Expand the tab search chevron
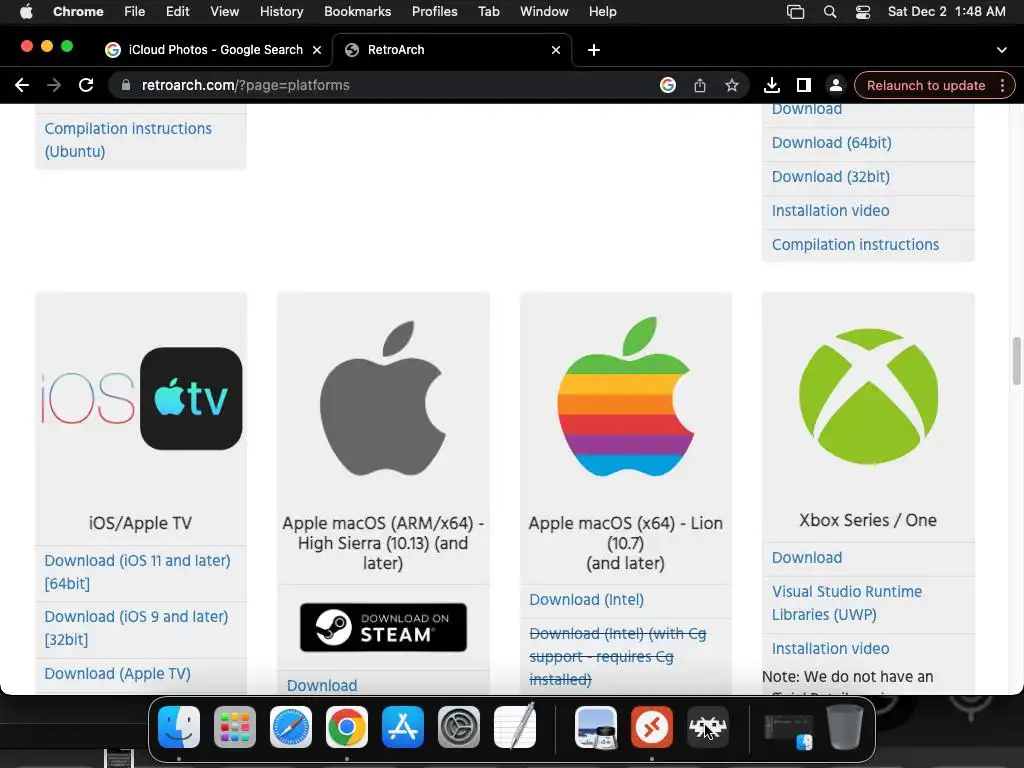This screenshot has width=1024, height=768. coord(1002,50)
